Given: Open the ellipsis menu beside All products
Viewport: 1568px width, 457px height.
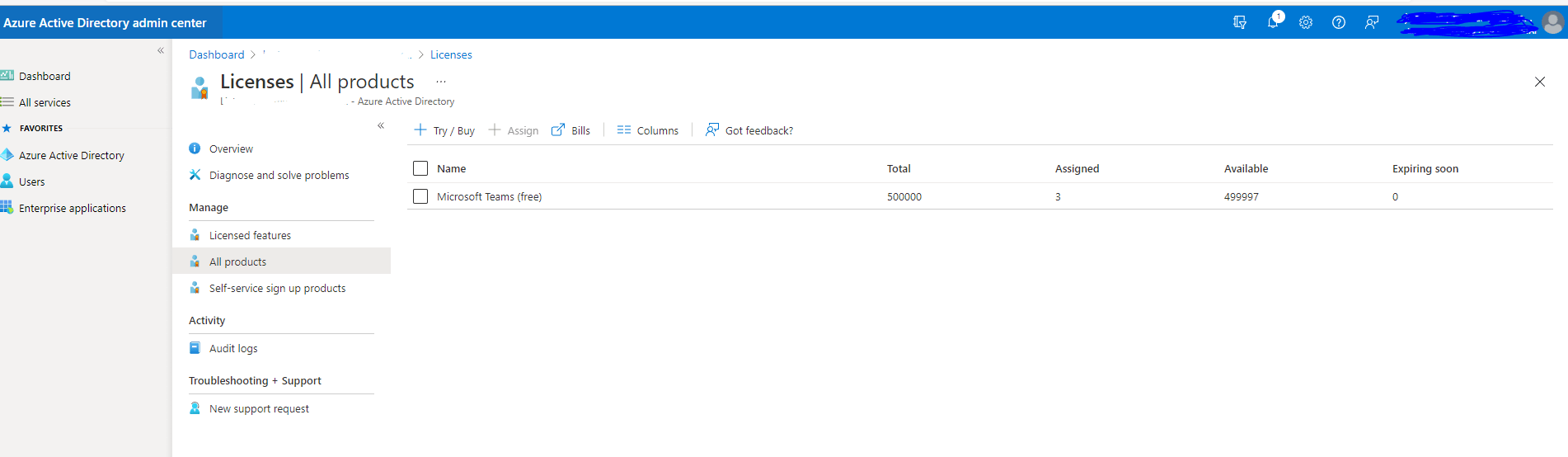Looking at the screenshot, I should pos(441,82).
